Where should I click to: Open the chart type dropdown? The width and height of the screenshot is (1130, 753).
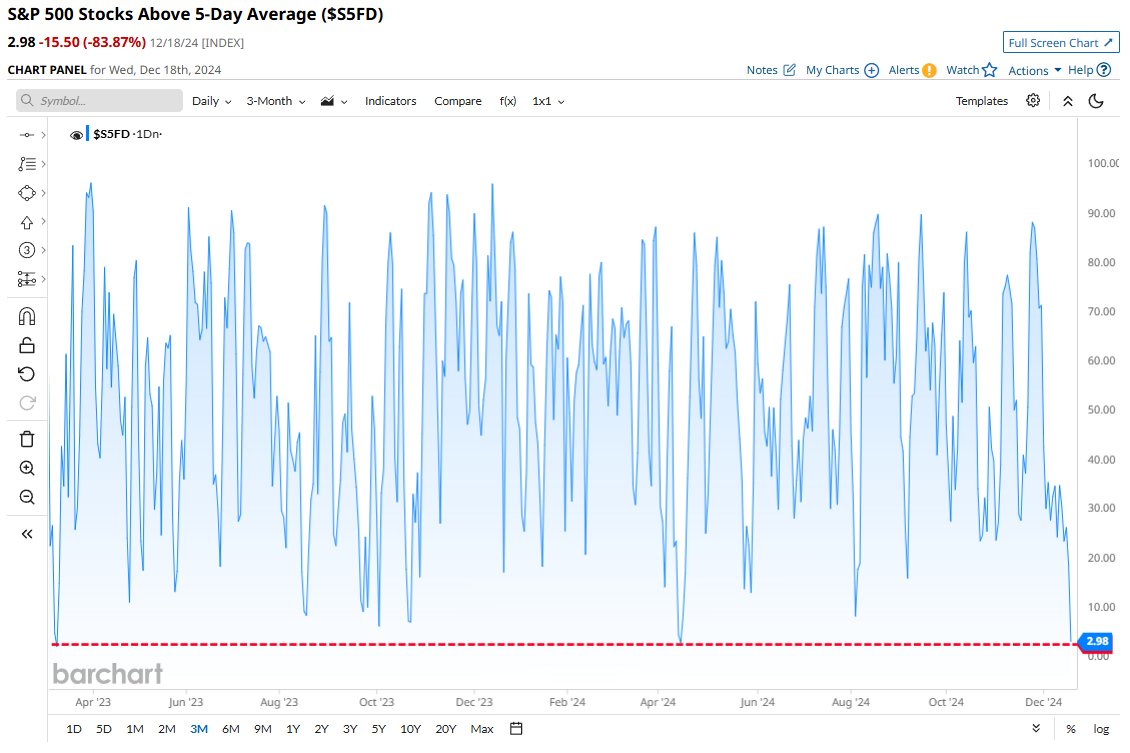(x=334, y=101)
